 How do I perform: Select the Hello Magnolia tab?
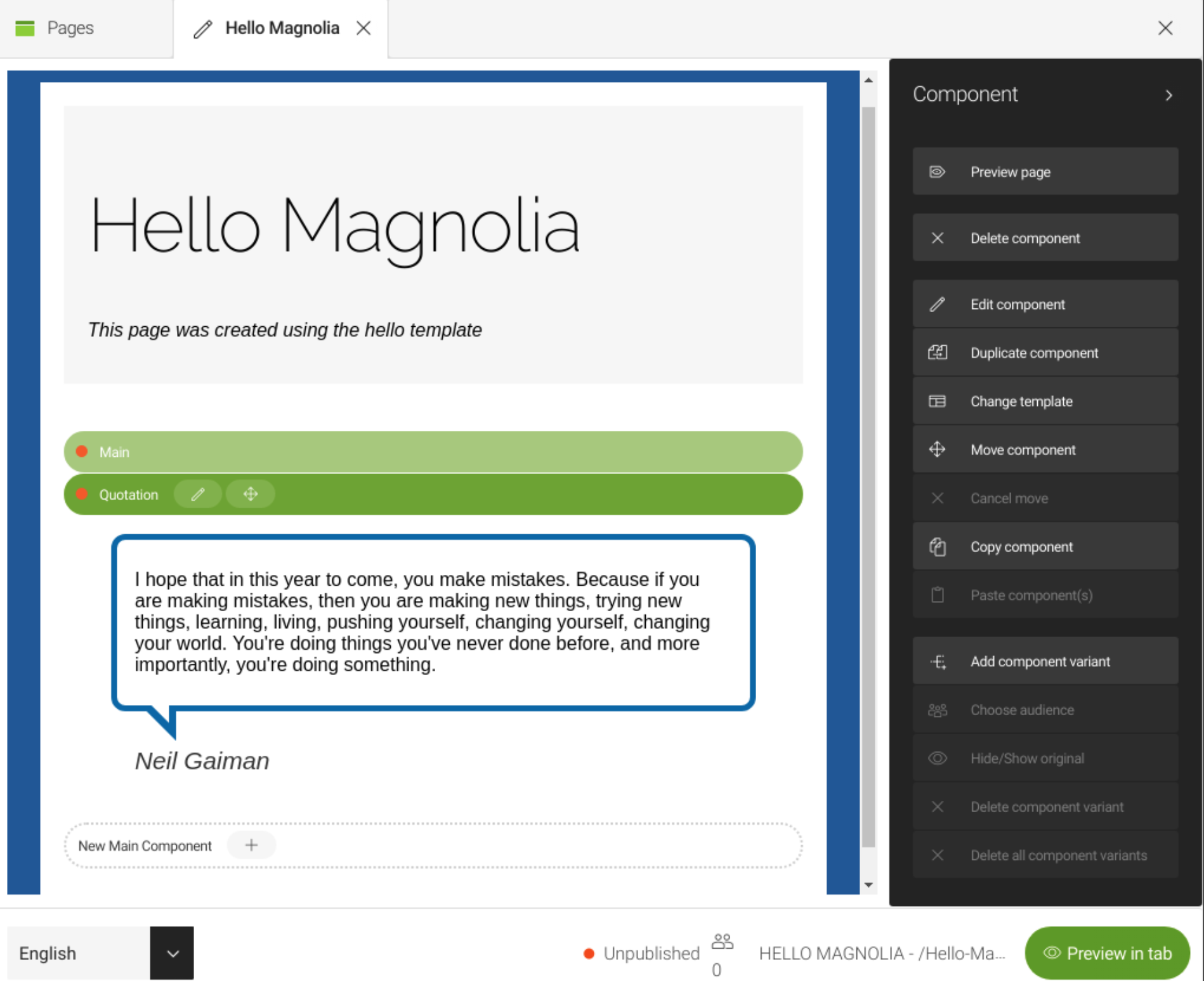282,29
